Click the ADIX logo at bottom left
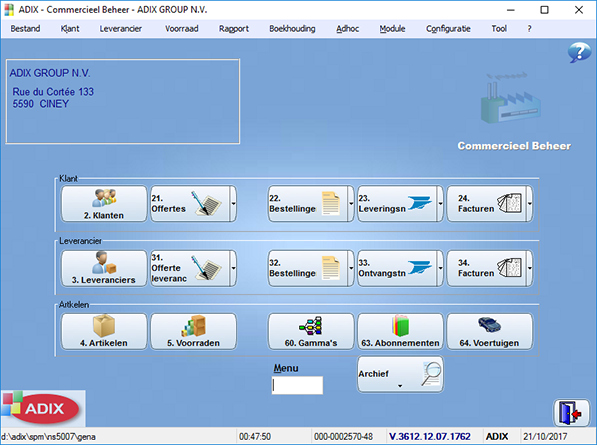This screenshot has width=597, height=445. (43, 408)
